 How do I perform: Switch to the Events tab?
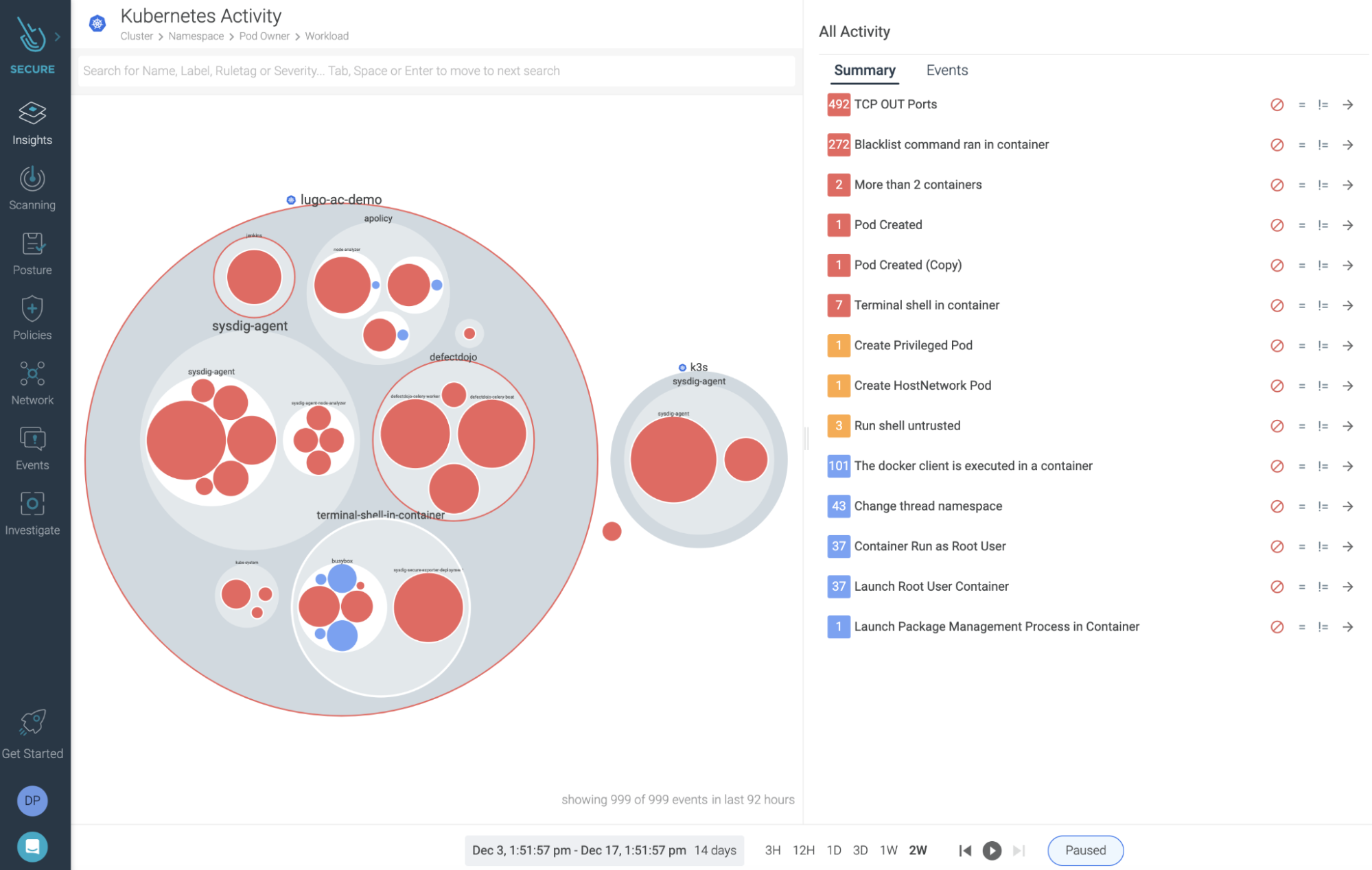coord(946,70)
